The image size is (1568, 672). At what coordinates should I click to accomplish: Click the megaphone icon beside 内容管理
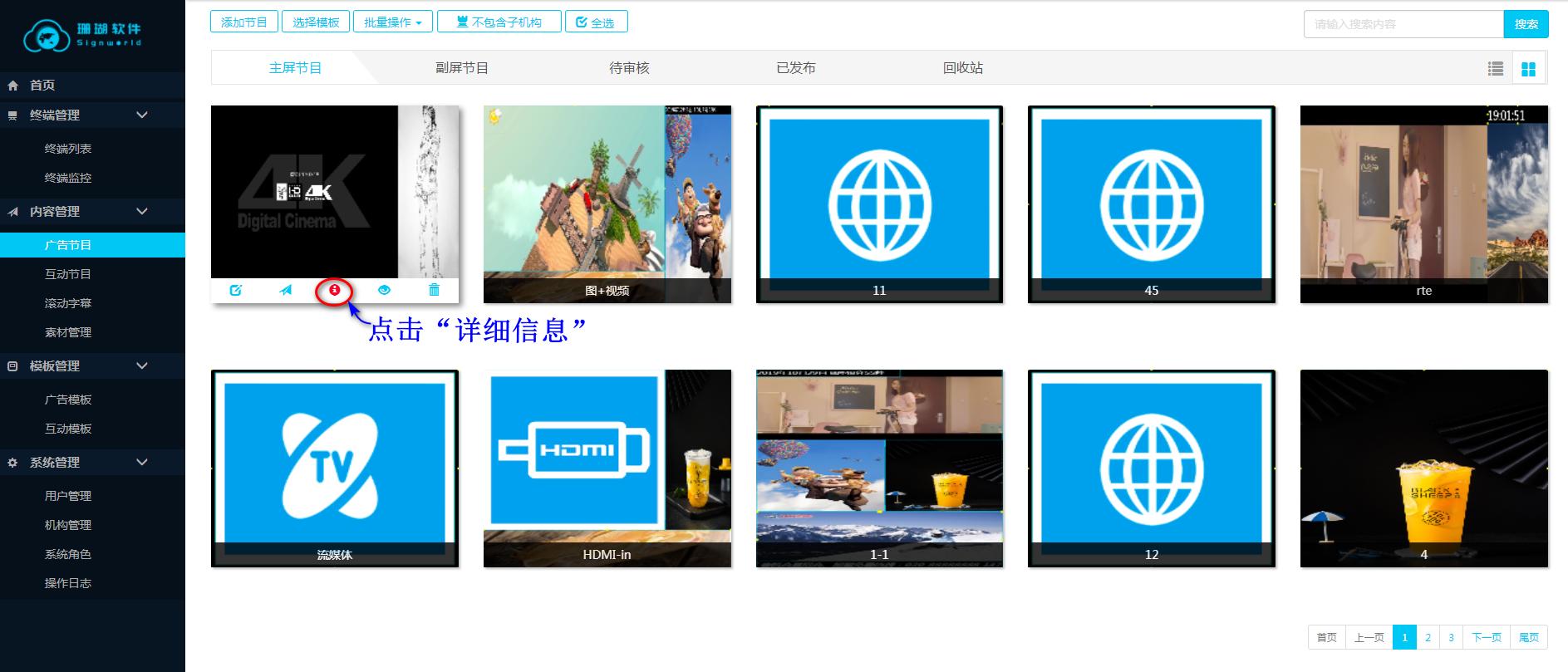pos(12,212)
